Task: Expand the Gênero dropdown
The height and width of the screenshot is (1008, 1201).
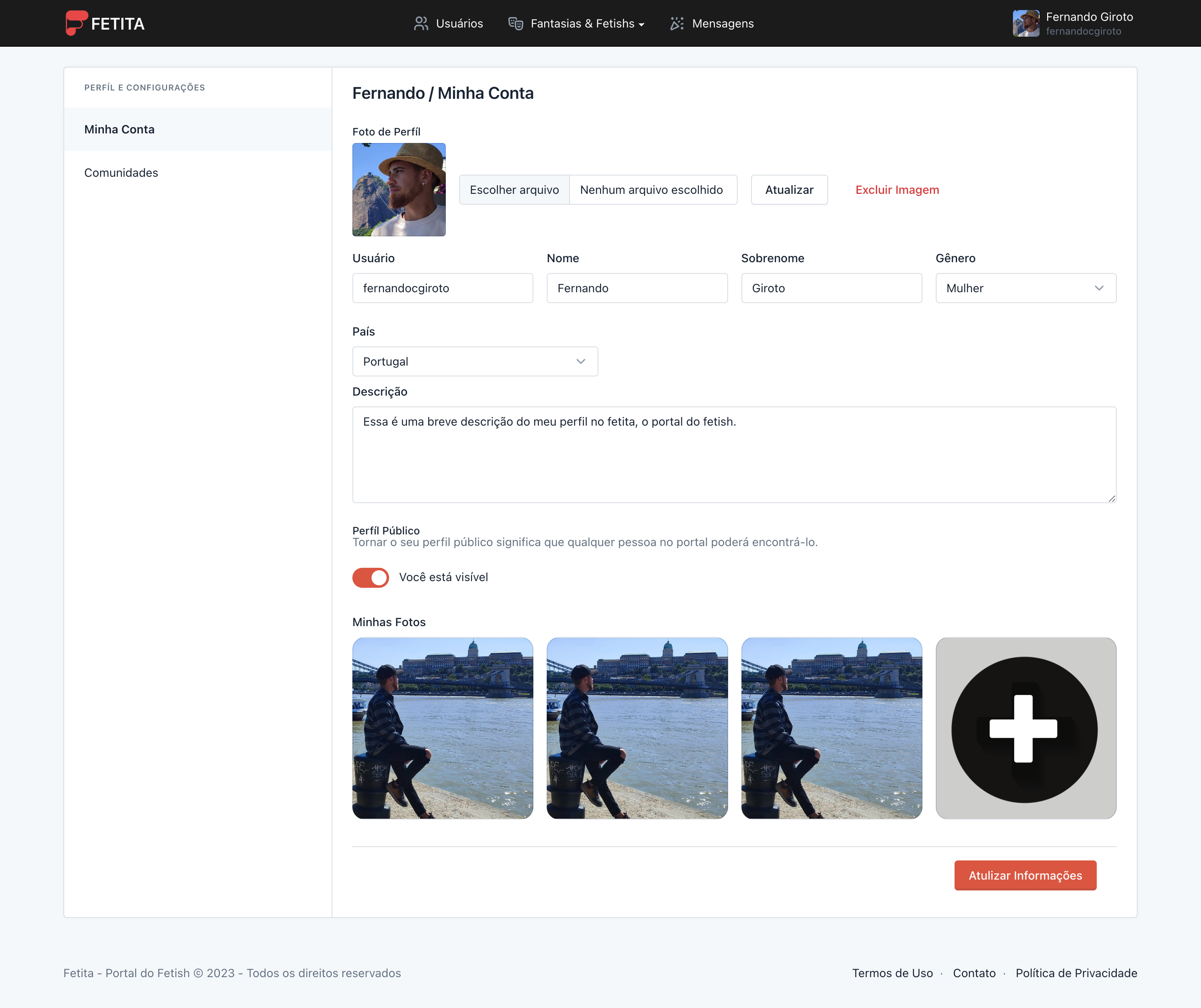Action: point(1025,288)
